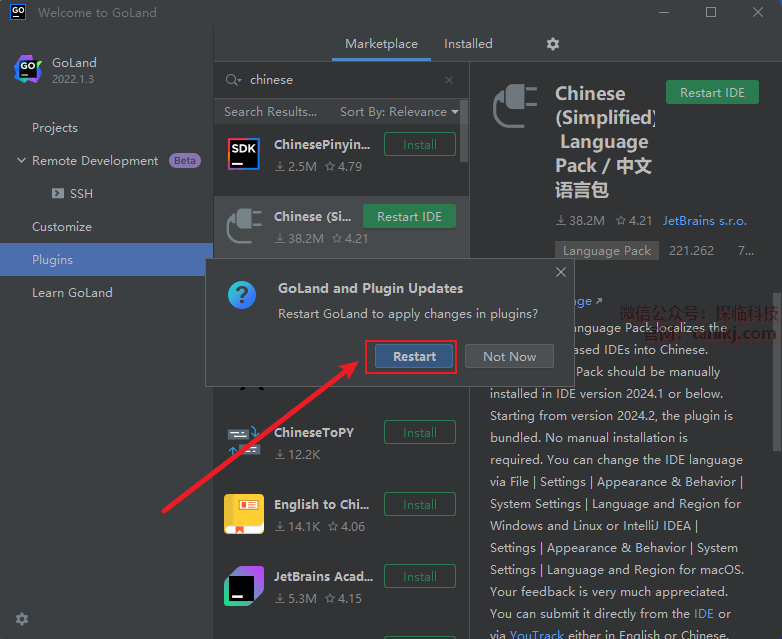Open Projects in the sidebar

point(55,128)
